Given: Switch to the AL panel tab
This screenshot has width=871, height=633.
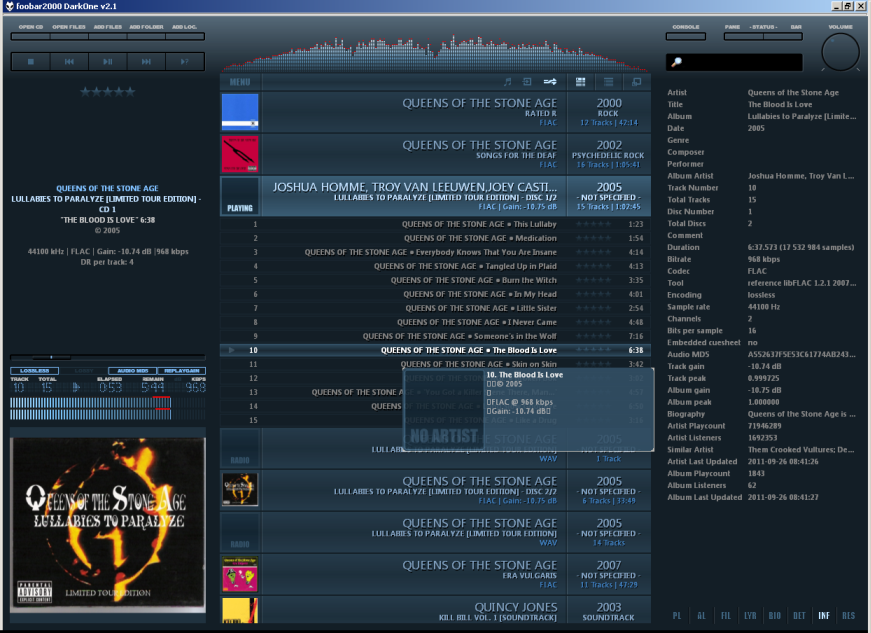Looking at the screenshot, I should [702, 616].
